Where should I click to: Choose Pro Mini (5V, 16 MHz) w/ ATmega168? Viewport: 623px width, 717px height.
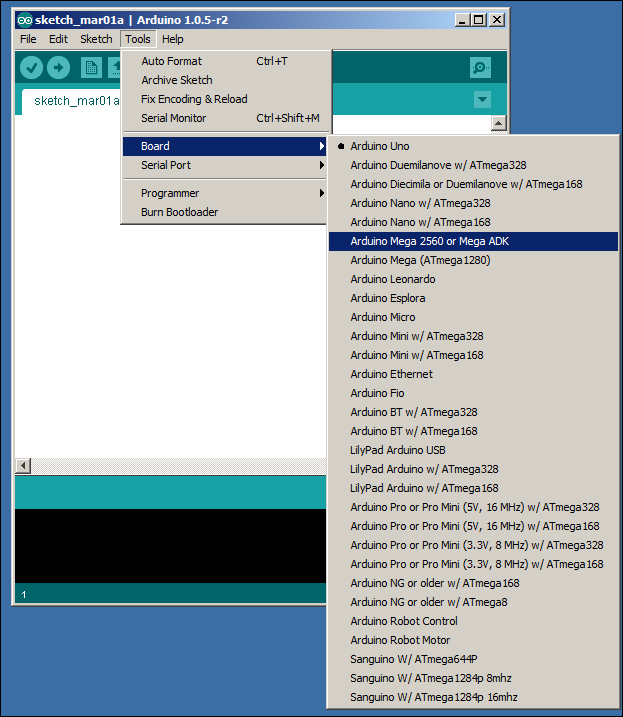click(x=473, y=526)
